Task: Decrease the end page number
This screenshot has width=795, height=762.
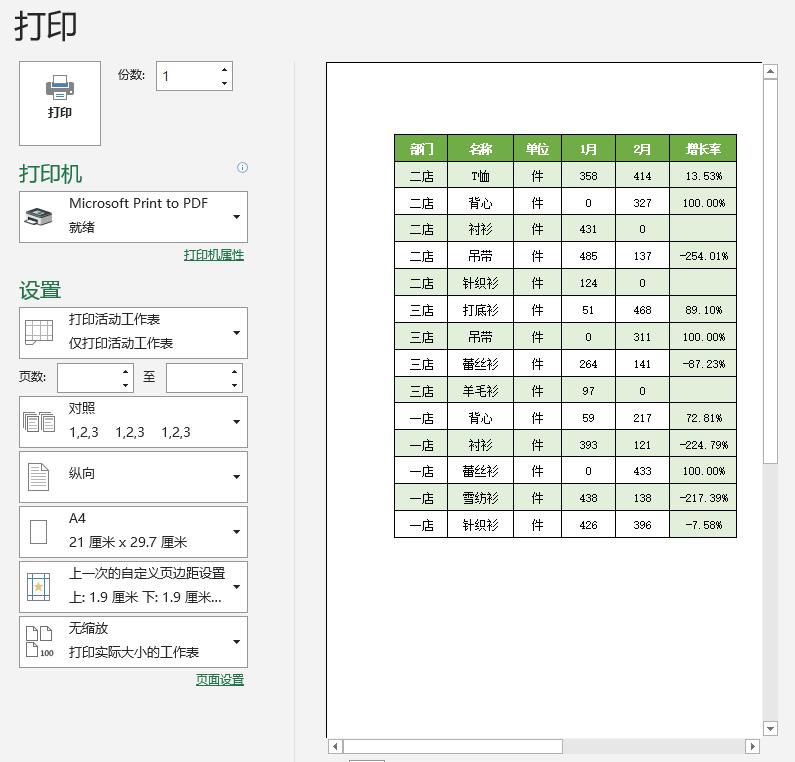Action: [234, 385]
